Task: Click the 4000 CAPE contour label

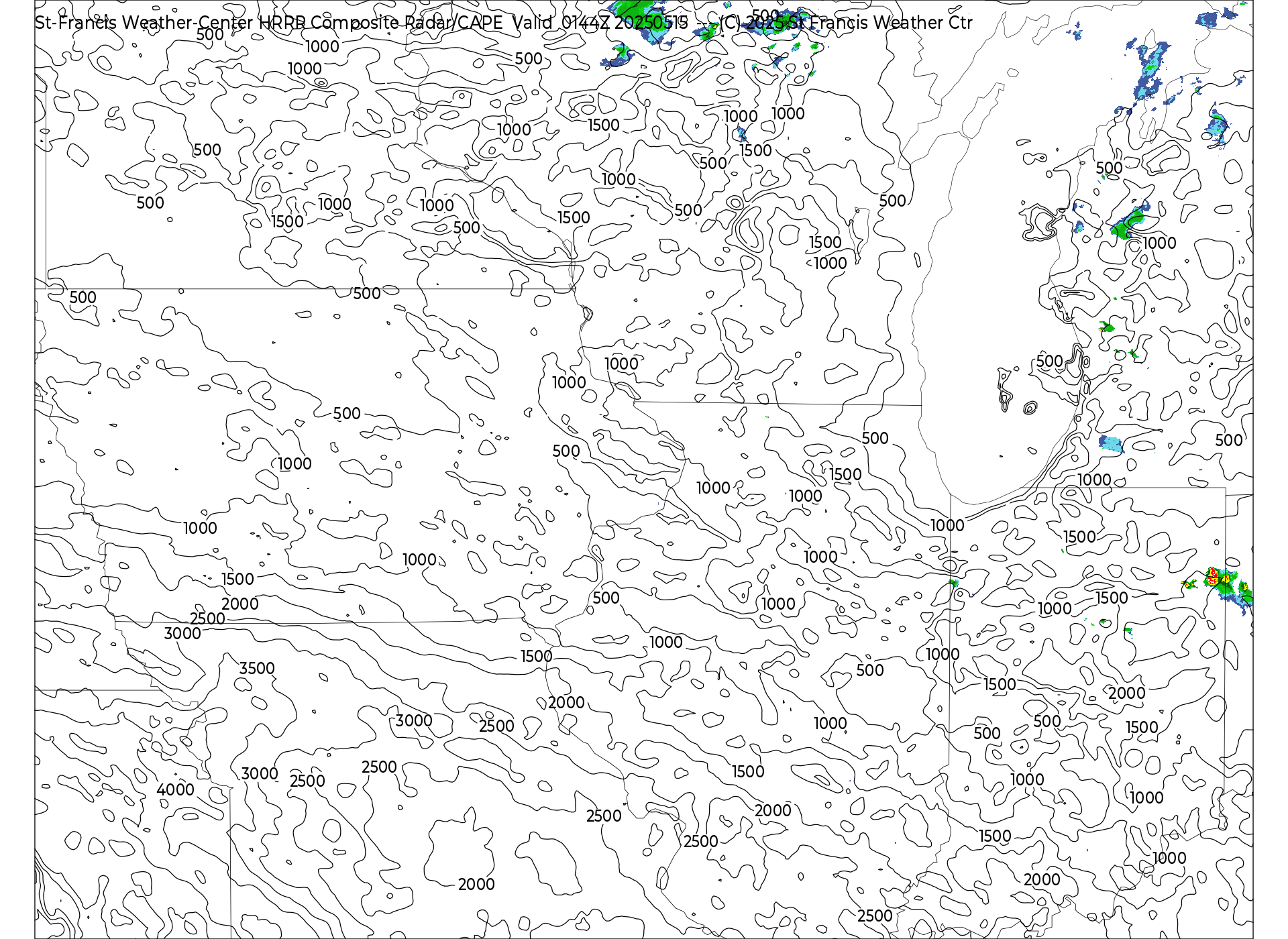Action: tap(175, 790)
